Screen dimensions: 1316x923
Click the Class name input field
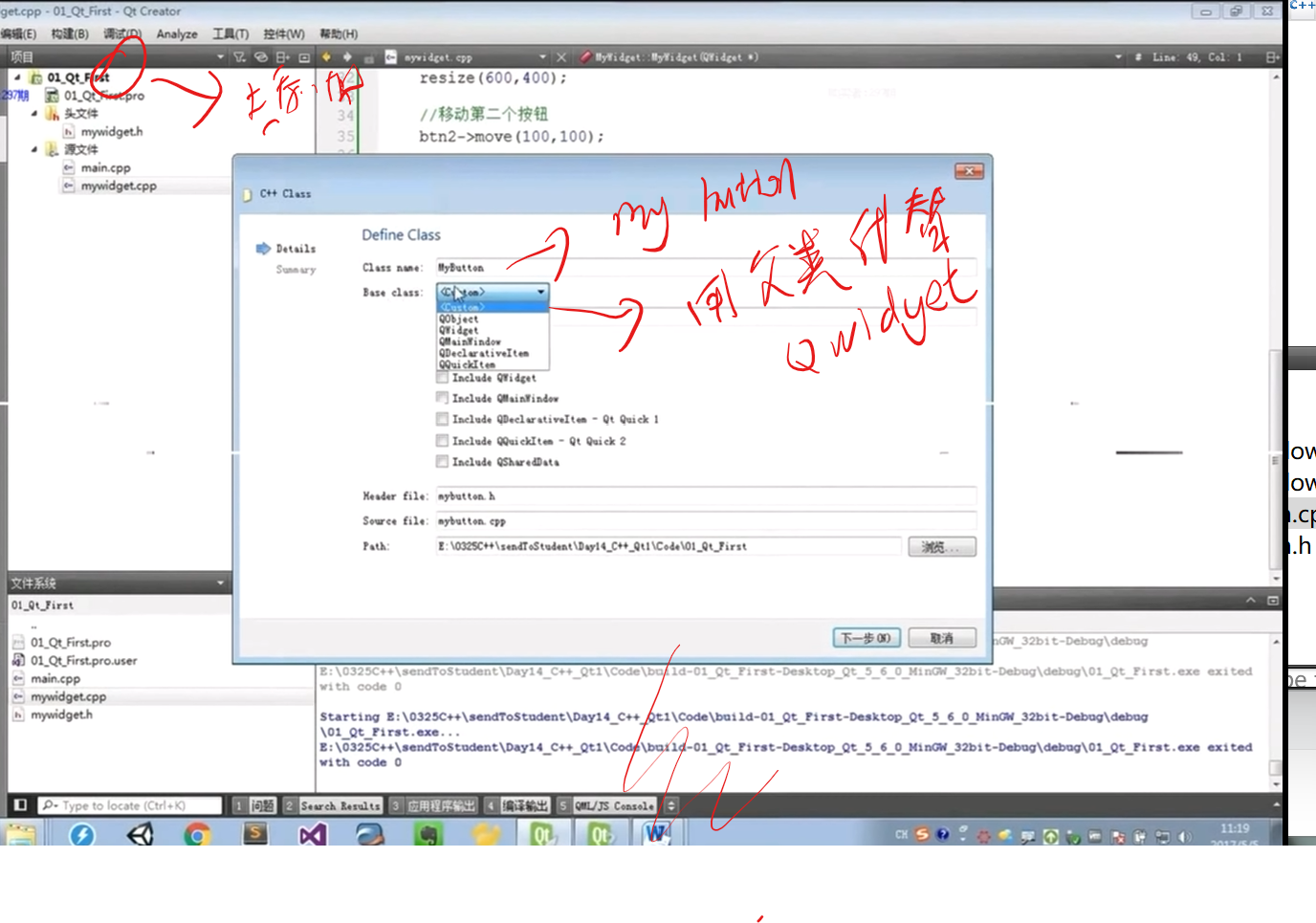point(706,268)
